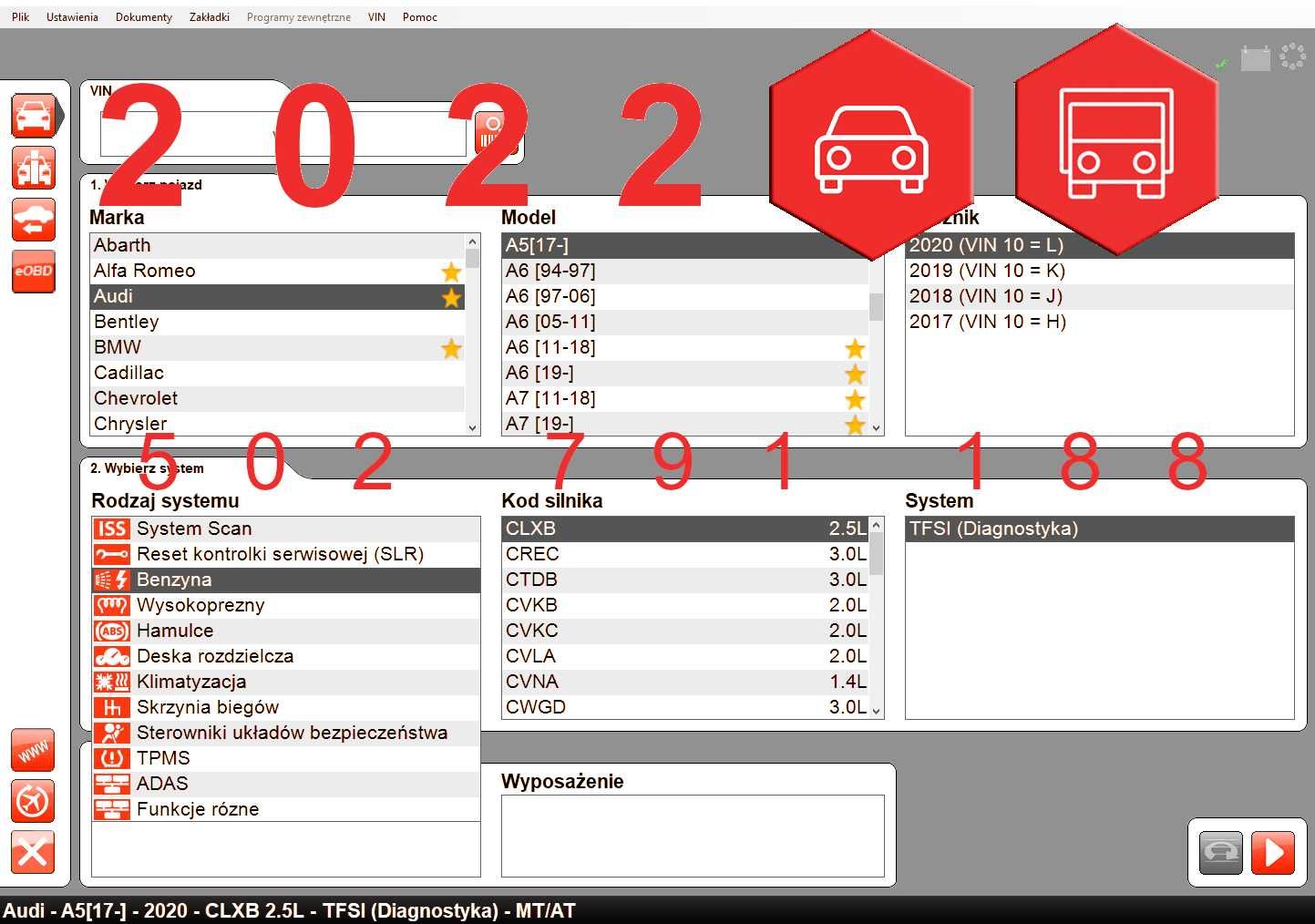Toggle favorite star for Audi
The width and height of the screenshot is (1315, 924).
click(451, 297)
